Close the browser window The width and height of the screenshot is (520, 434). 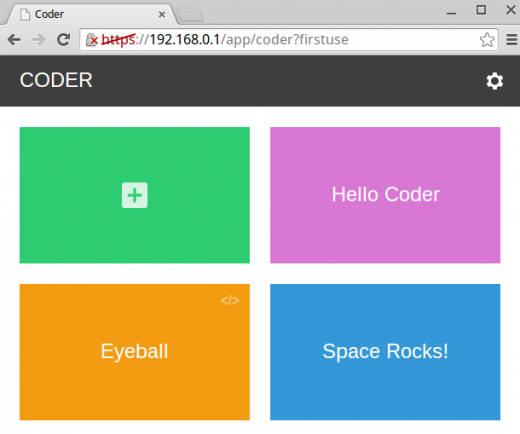point(511,10)
